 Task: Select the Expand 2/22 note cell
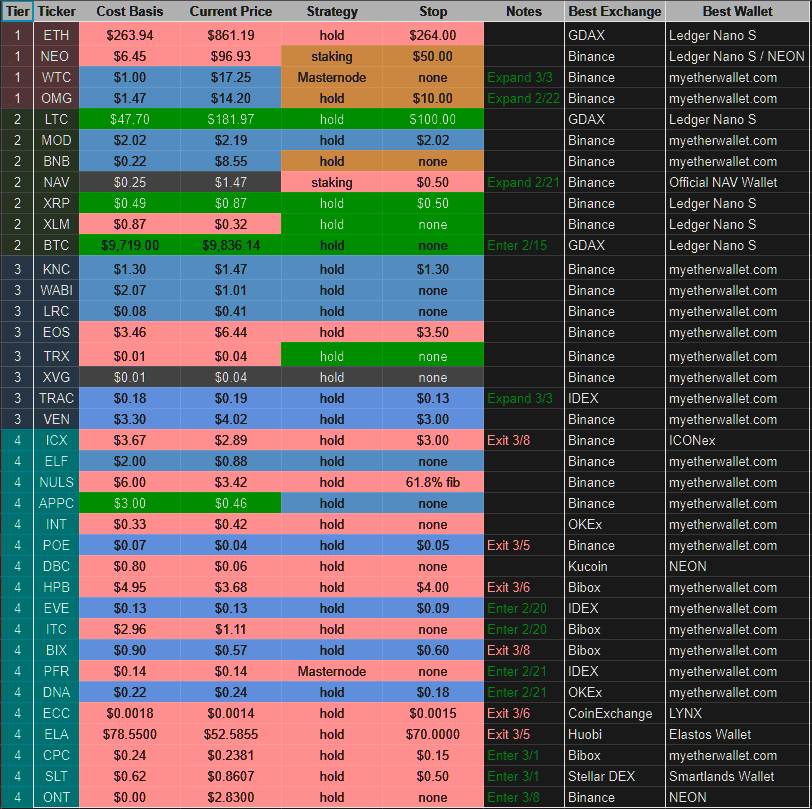(x=524, y=98)
